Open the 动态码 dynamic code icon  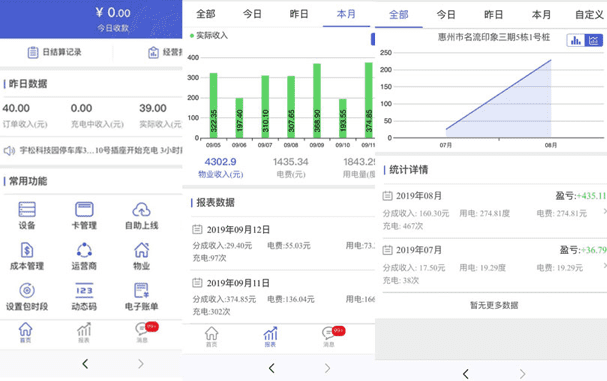click(84, 290)
